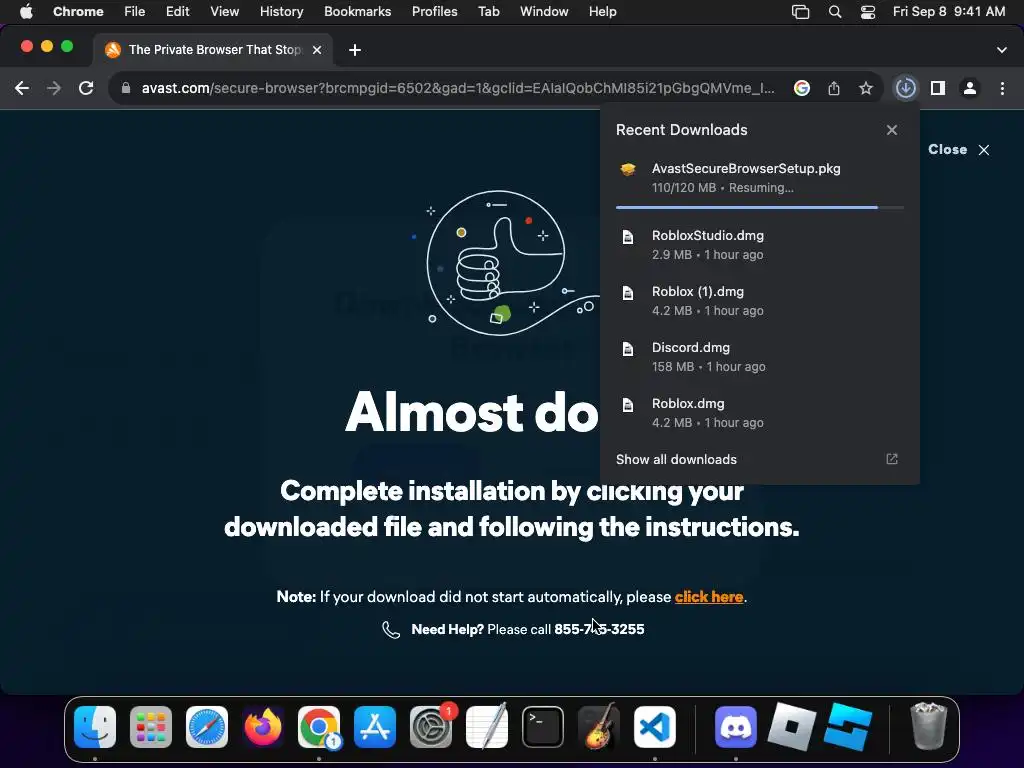Viewport: 1024px width, 768px height.
Task: Open Roblox.dmg download entry
Action: [x=760, y=413]
